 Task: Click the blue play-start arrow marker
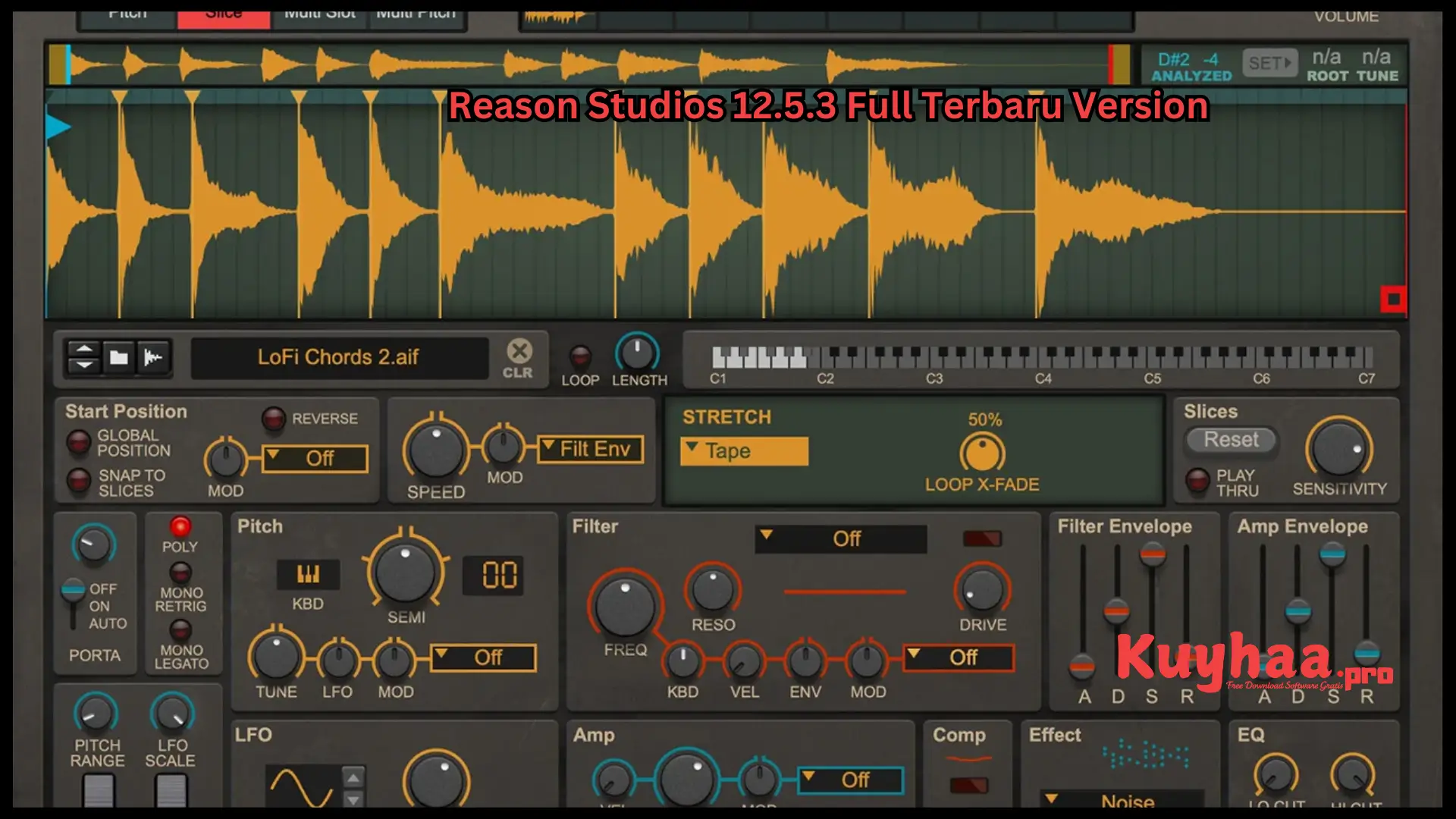58,127
